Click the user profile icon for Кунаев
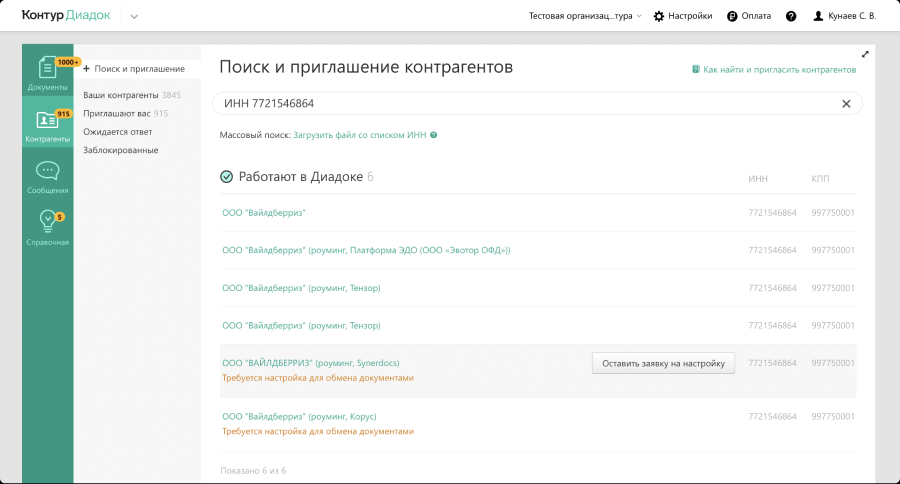The height and width of the screenshot is (484, 900). coord(818,16)
